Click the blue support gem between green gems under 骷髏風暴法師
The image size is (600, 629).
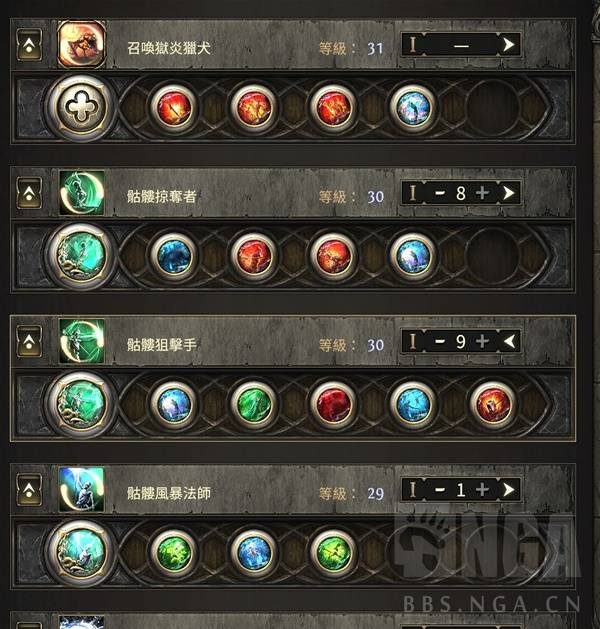tap(253, 552)
